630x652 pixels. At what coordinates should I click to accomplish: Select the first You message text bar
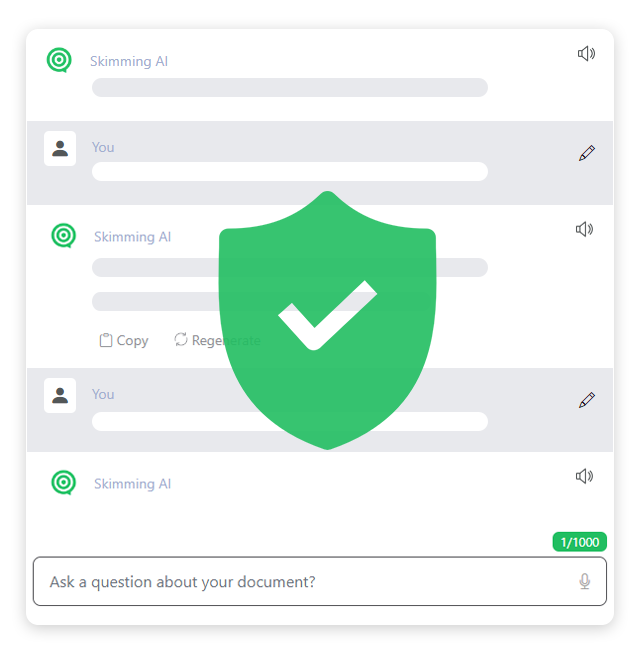(289, 171)
